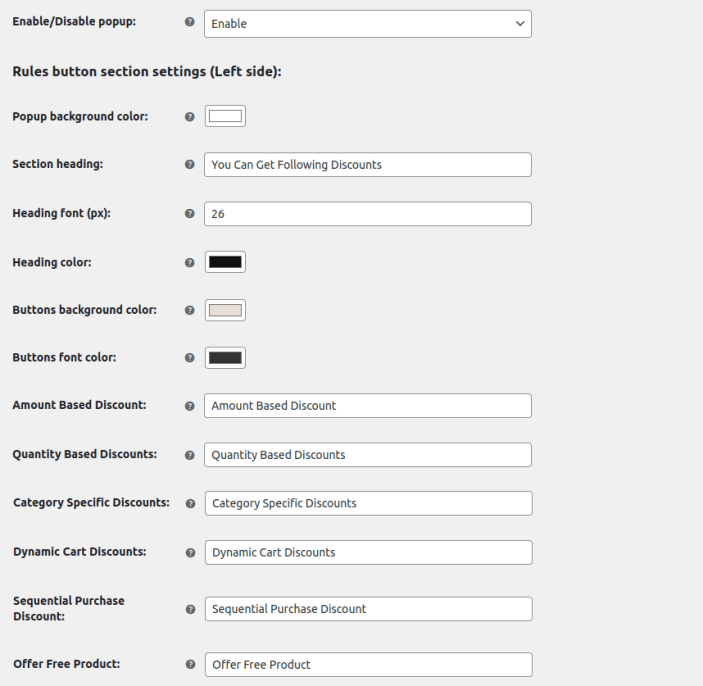Click help tooltip icon for Section heading
703x686 pixels.
(190, 165)
